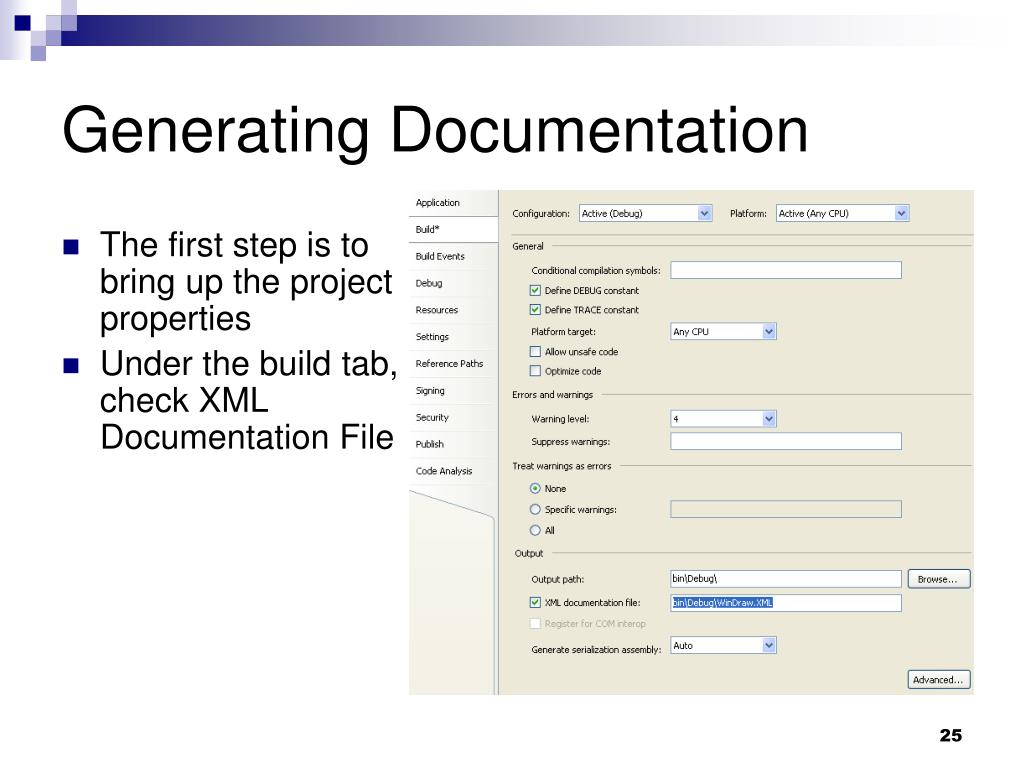The width and height of the screenshot is (1024, 768).
Task: Check the Optimize code box
Action: click(x=535, y=372)
